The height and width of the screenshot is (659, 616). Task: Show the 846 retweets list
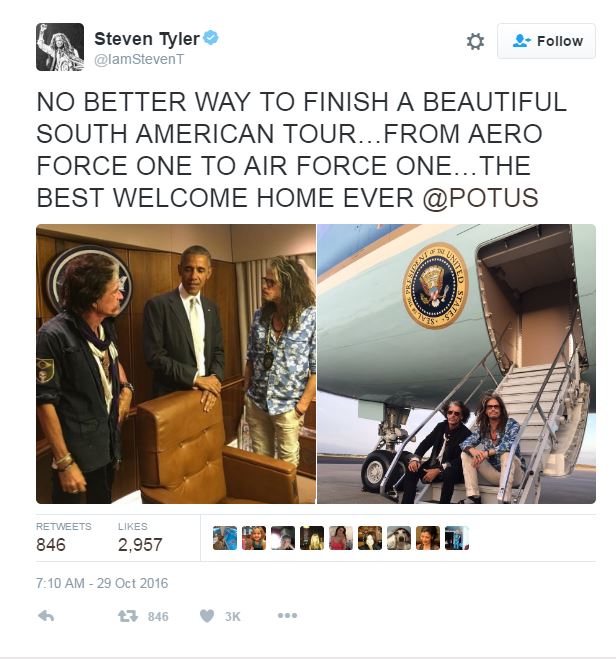(x=63, y=538)
